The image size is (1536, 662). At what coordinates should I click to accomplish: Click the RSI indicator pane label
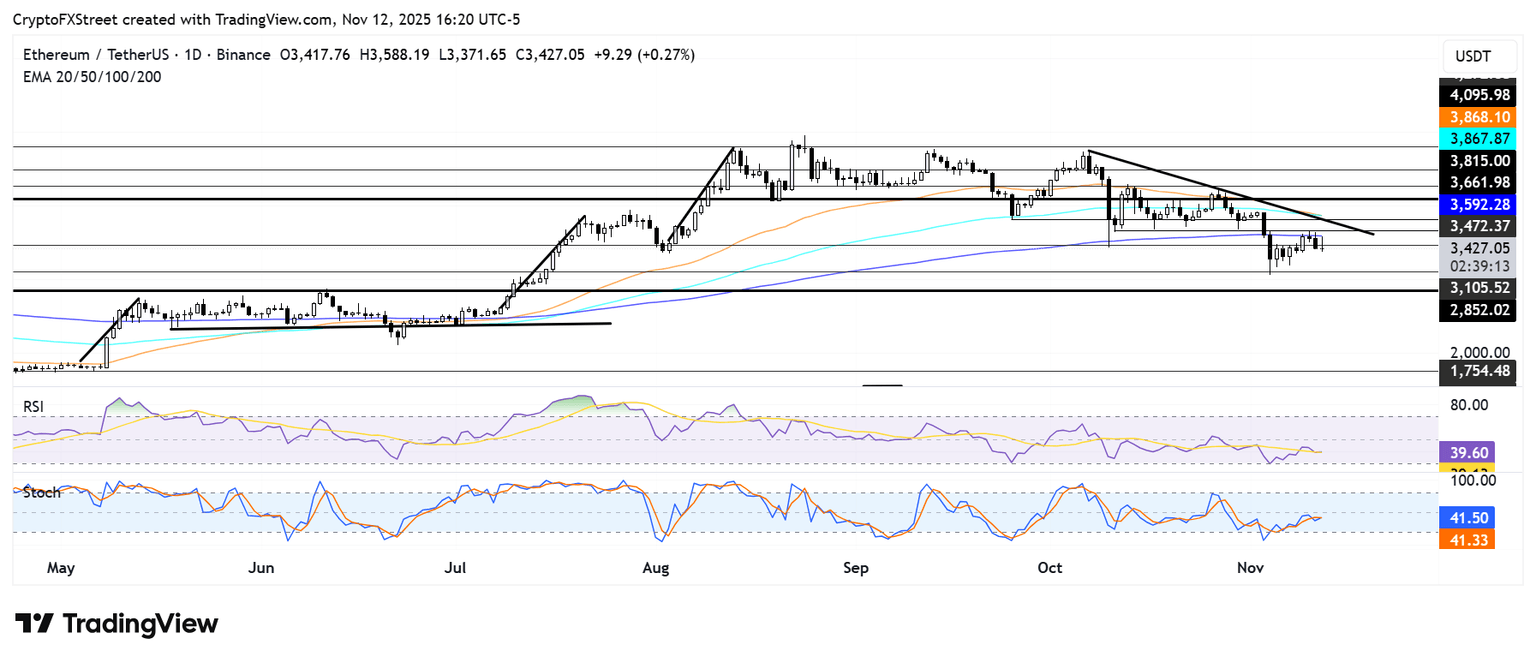coord(35,407)
